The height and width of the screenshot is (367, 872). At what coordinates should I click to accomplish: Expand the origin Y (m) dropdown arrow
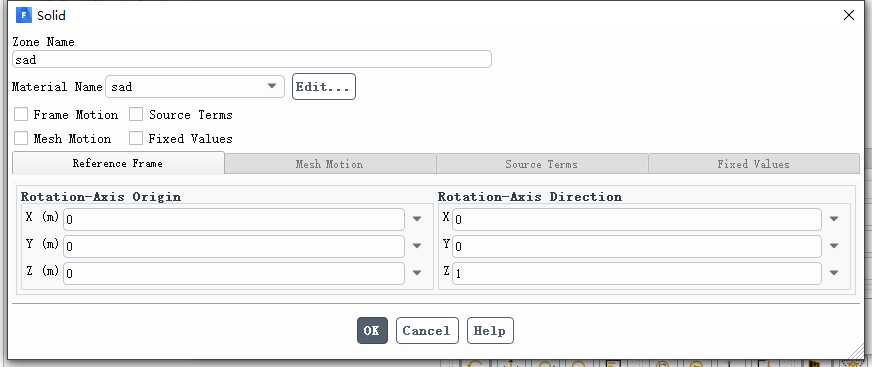pyautogui.click(x=417, y=246)
